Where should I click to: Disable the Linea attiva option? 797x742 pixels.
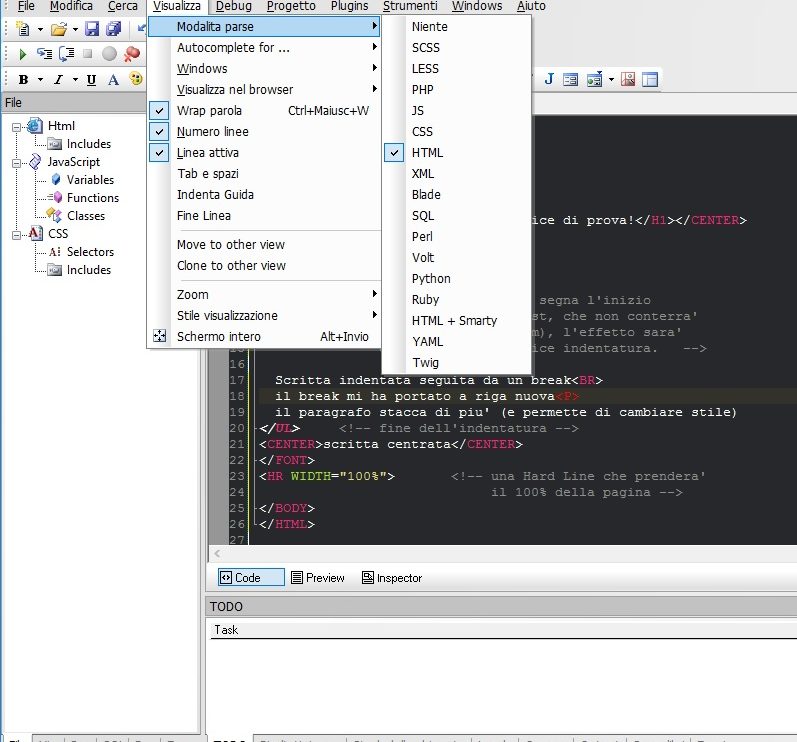point(207,153)
